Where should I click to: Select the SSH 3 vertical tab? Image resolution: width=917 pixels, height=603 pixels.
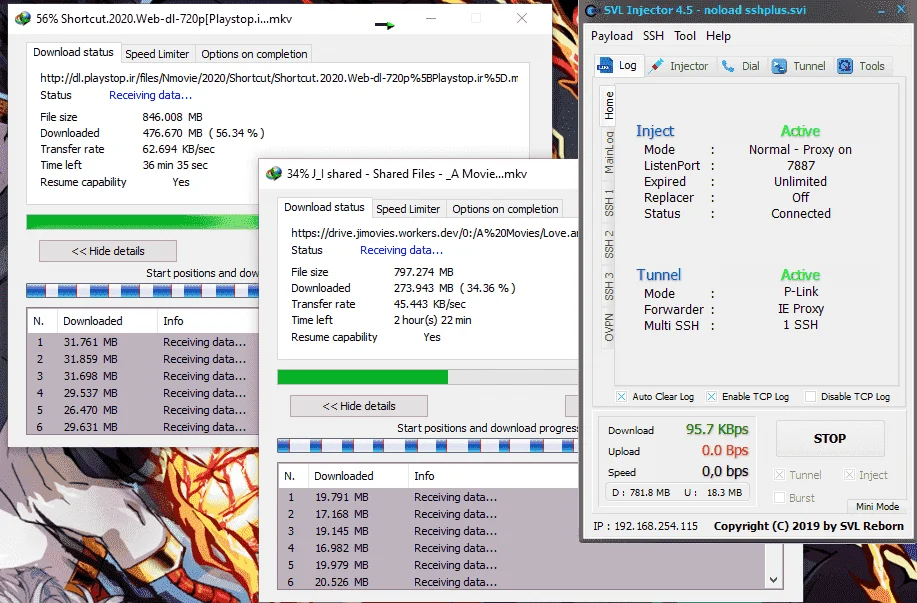(609, 286)
